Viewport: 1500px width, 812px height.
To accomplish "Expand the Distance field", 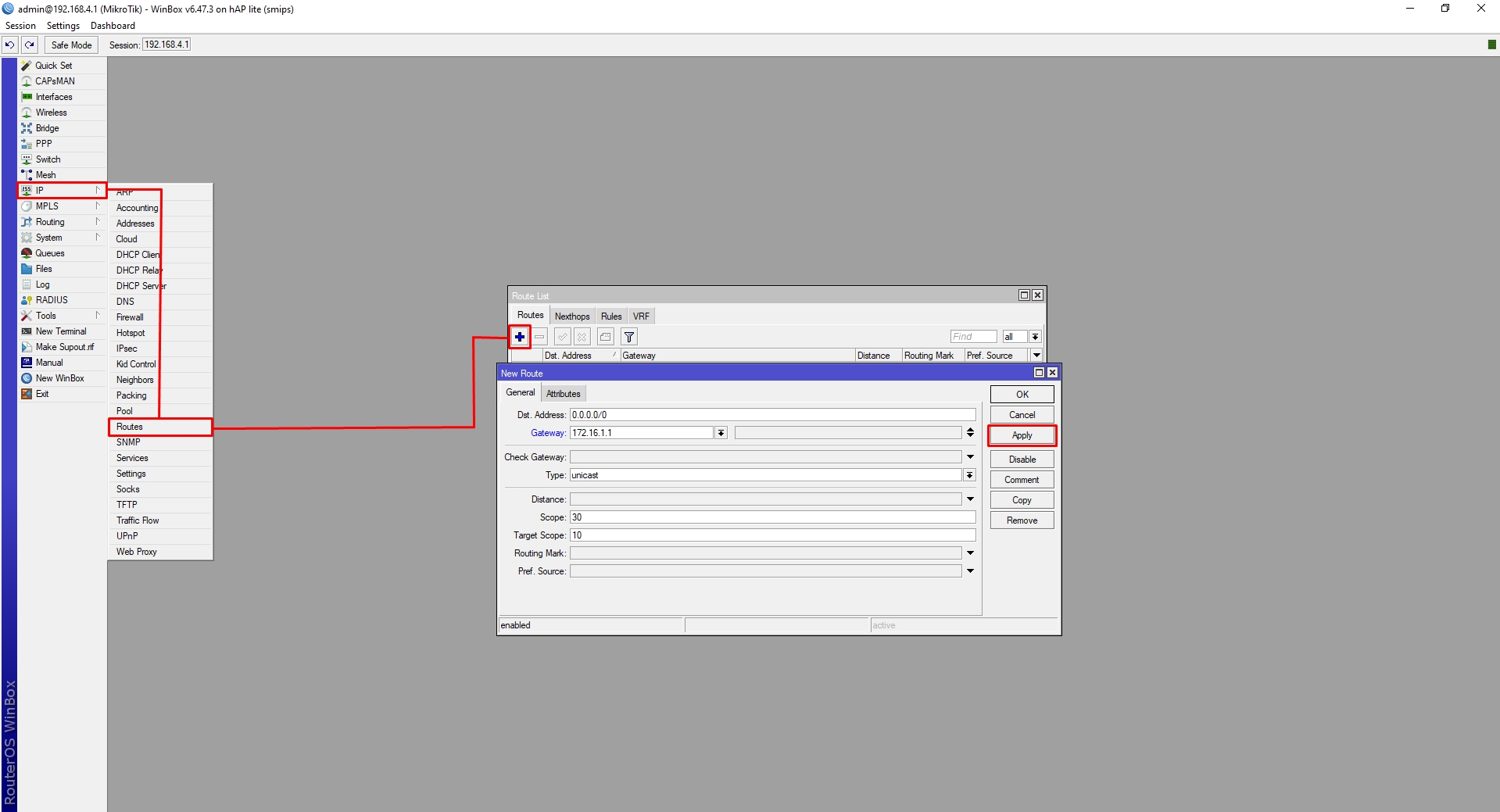I will 970,499.
